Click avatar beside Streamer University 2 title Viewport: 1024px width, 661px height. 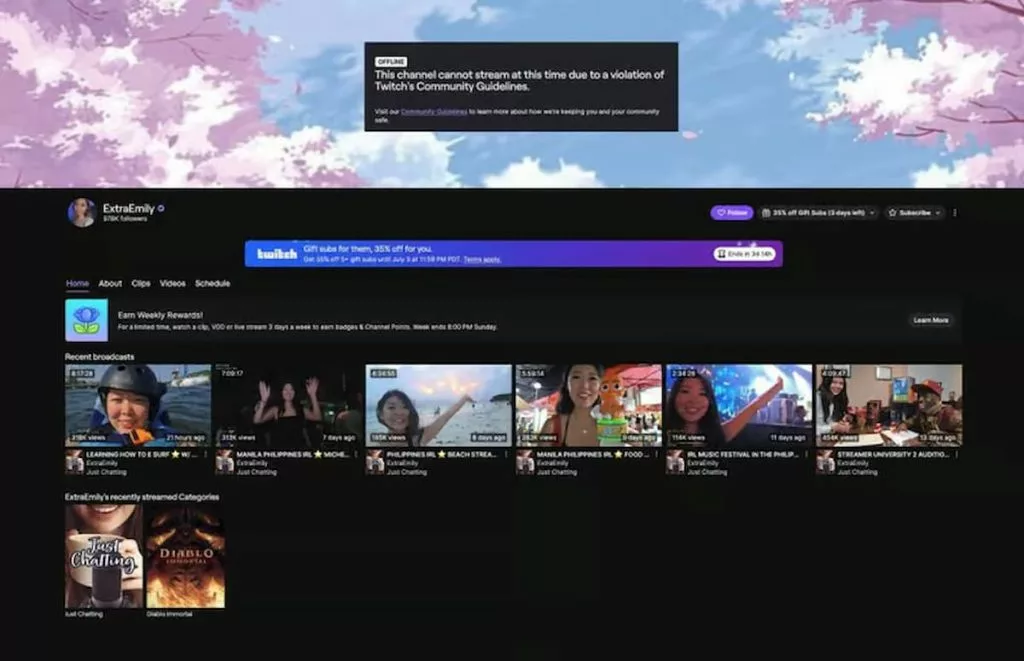[825, 462]
